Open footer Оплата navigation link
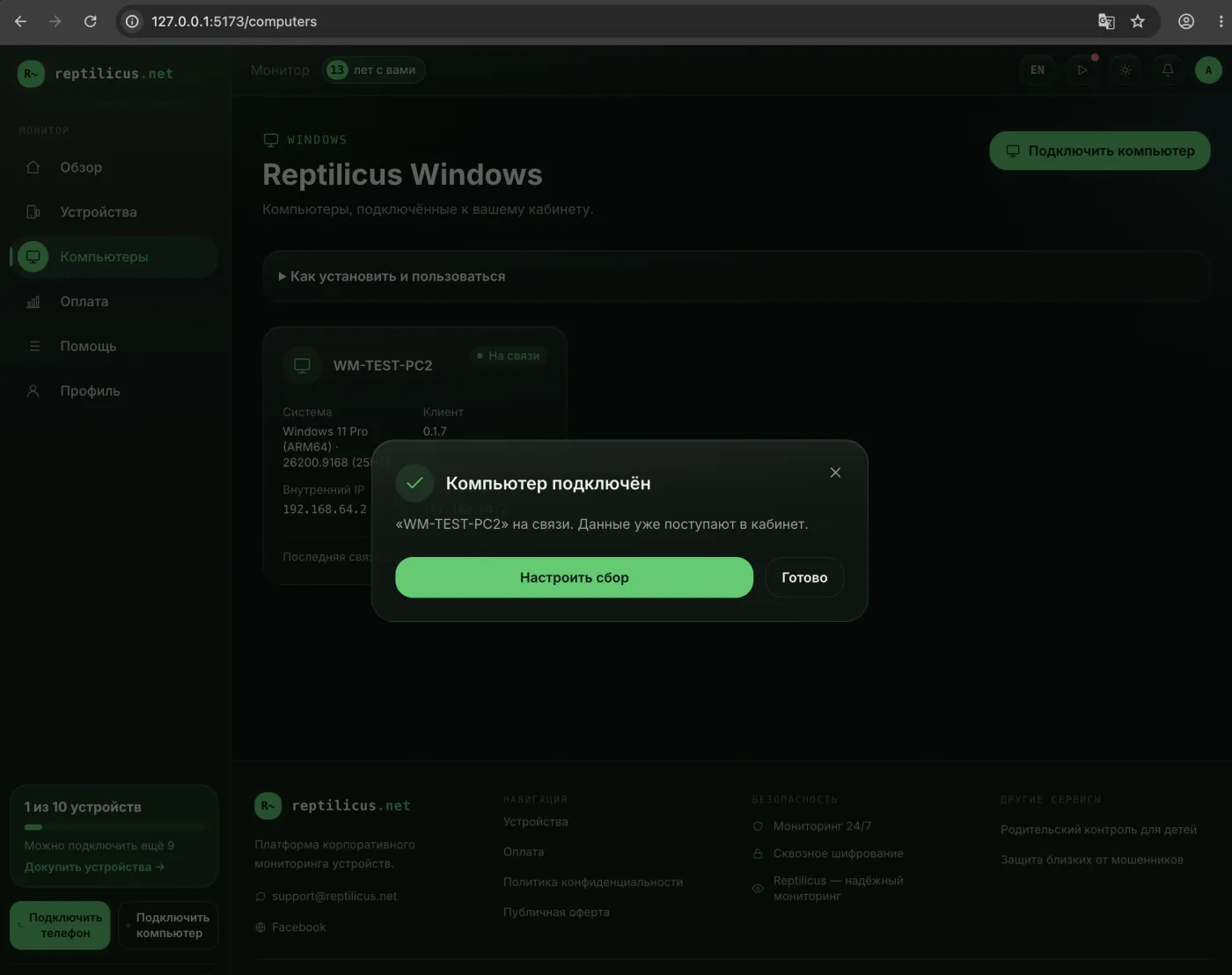The width and height of the screenshot is (1232, 975). [x=524, y=852]
